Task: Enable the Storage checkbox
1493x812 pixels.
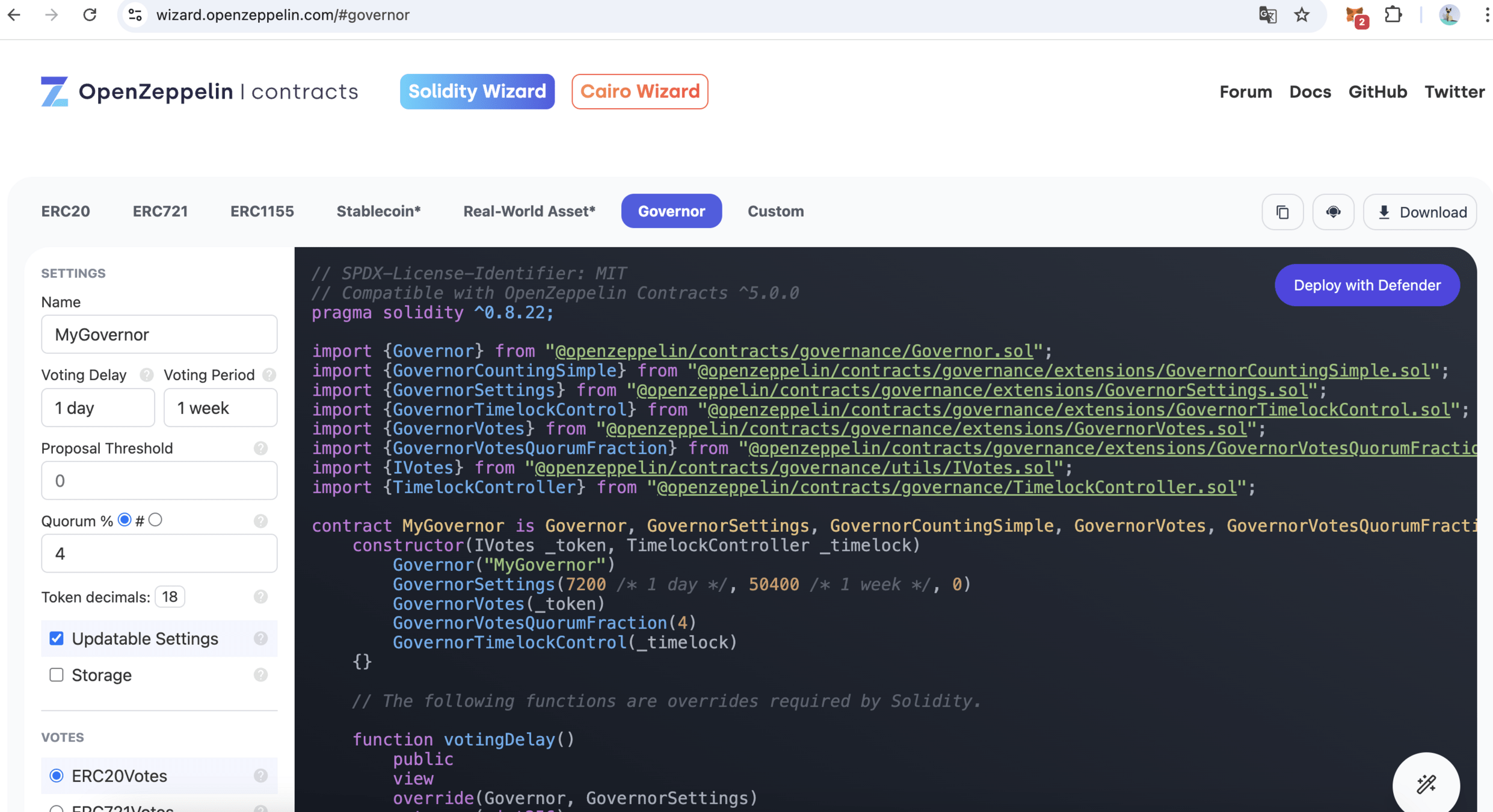Action: click(57, 675)
